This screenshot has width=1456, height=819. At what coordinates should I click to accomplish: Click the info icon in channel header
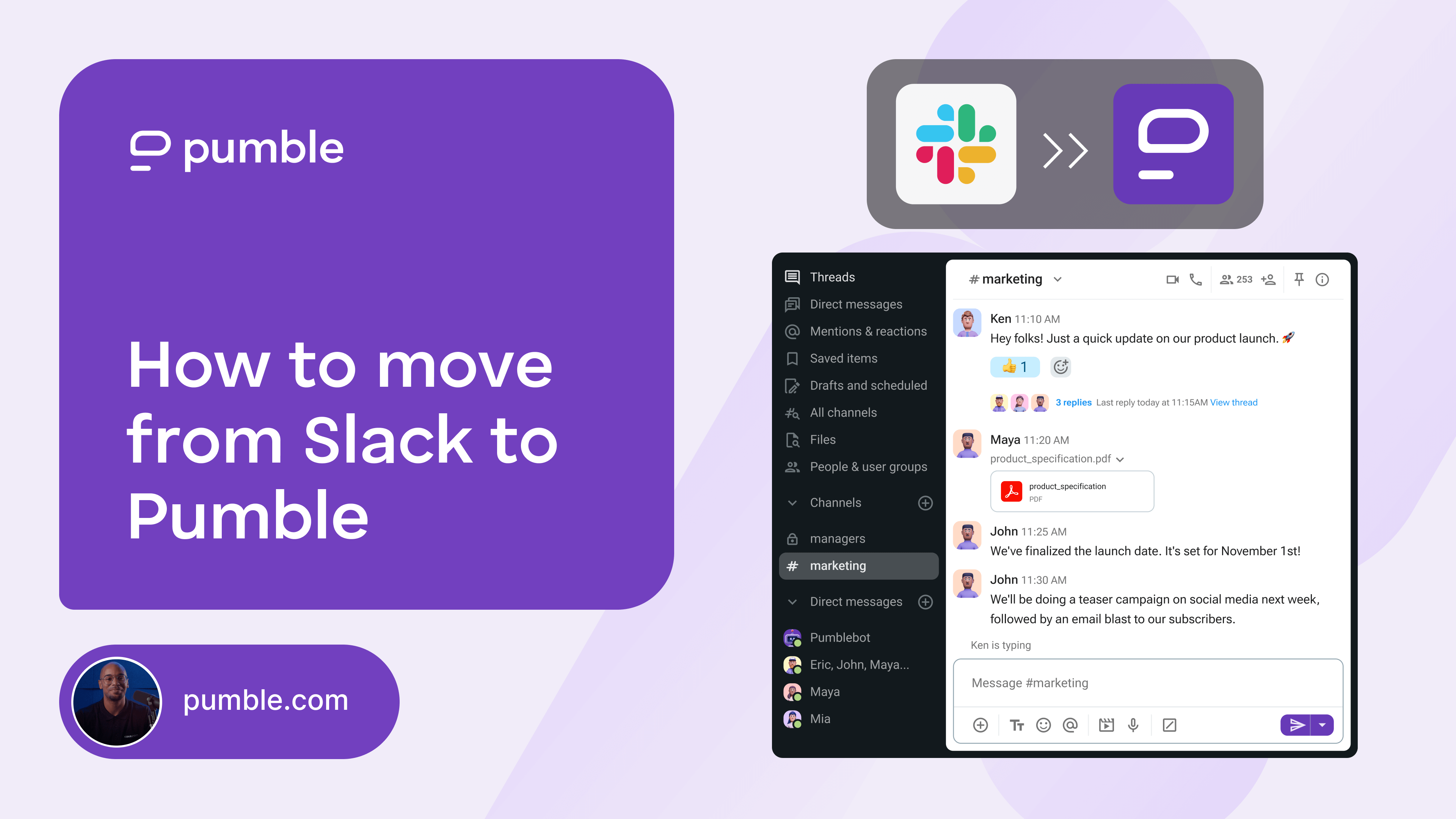click(1328, 280)
